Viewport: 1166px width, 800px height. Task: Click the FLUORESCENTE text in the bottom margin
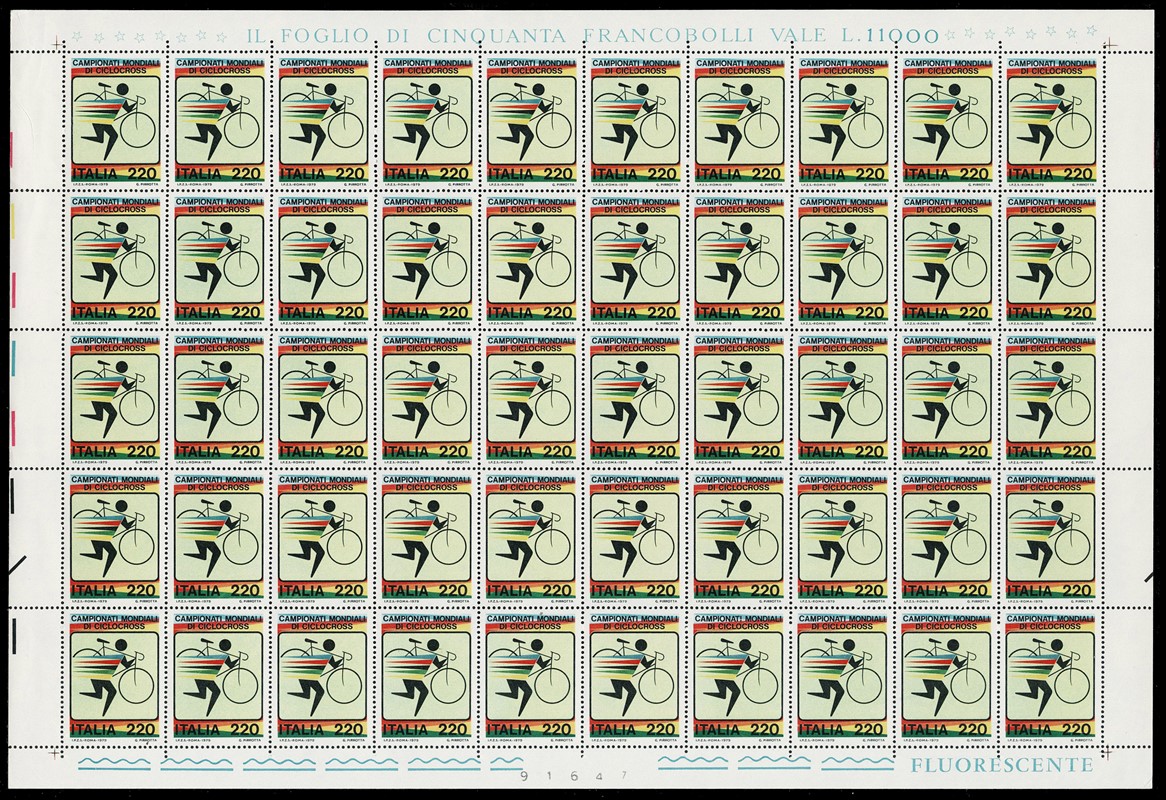1002,766
